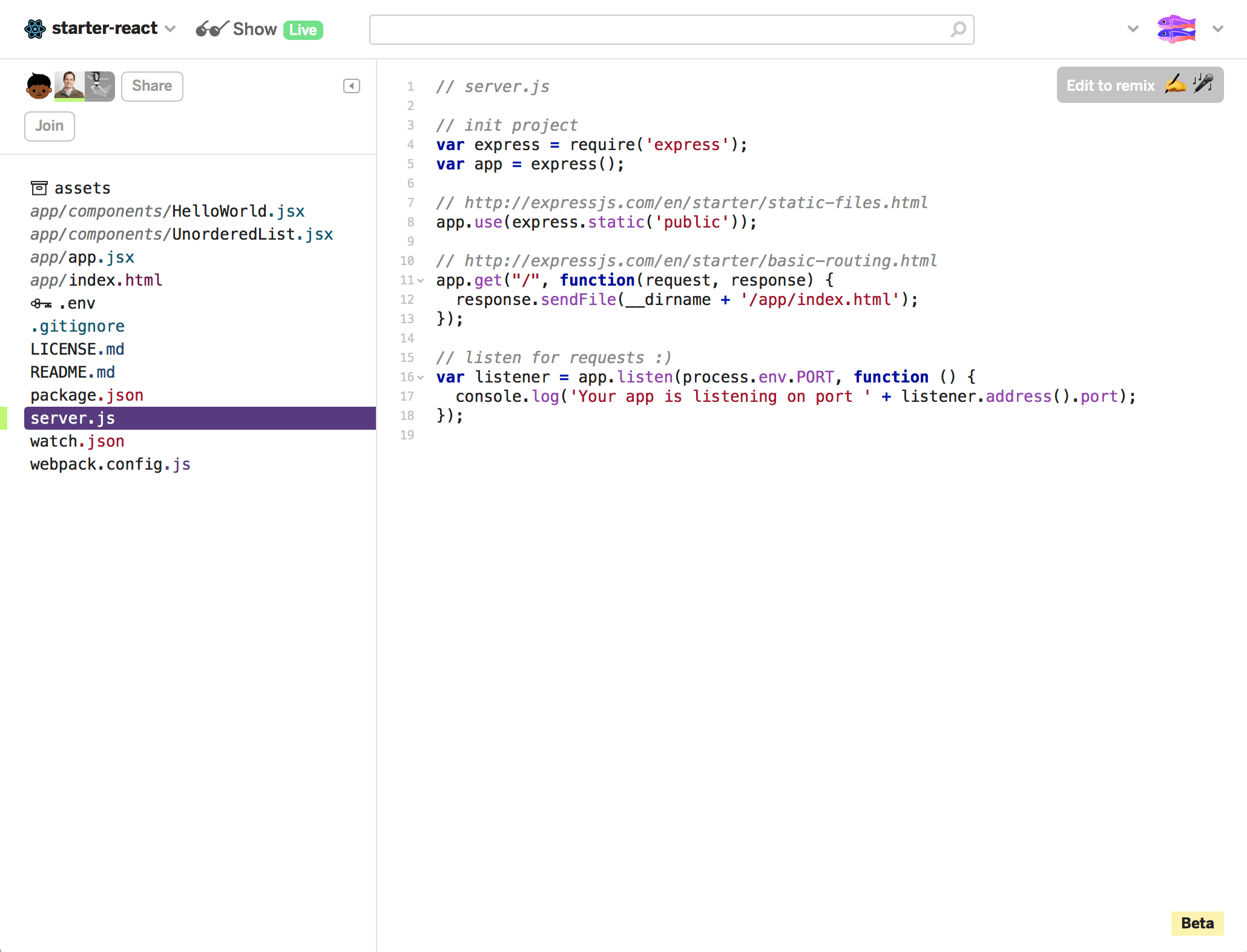Click the Beta badge
The image size is (1247, 952).
(x=1197, y=923)
